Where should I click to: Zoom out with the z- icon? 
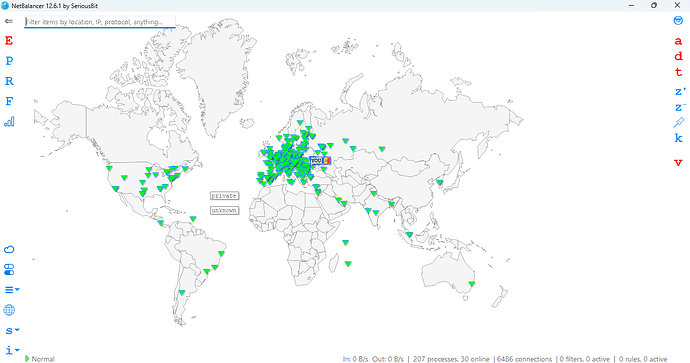680,107
